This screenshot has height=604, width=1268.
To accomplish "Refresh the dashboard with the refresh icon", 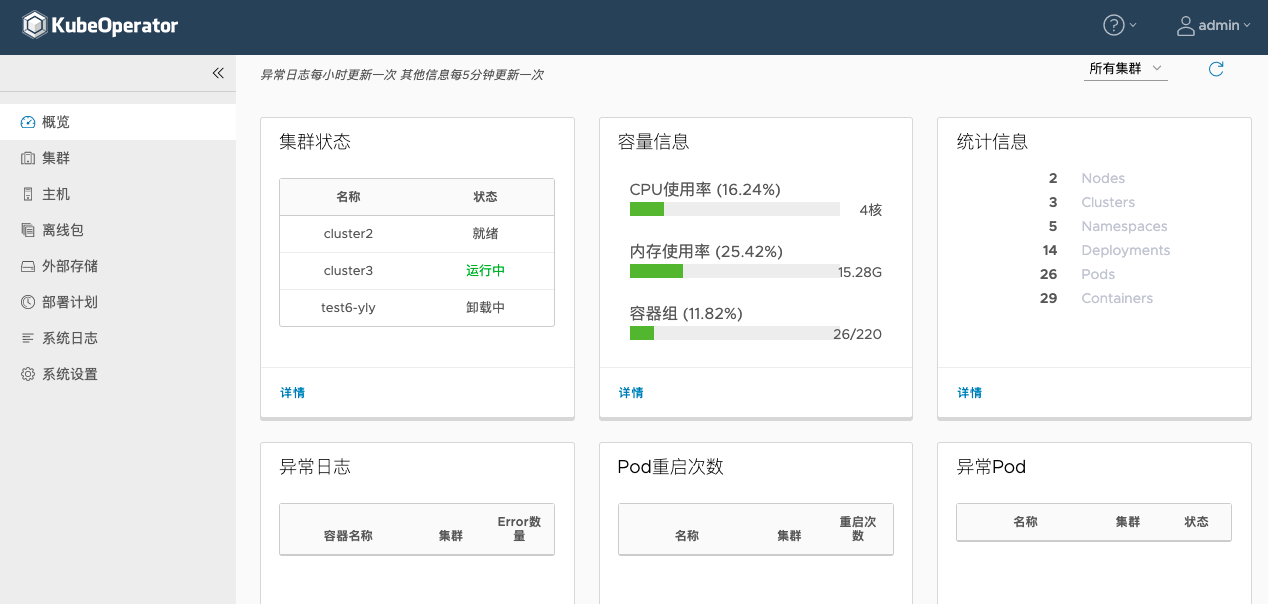I will [1216, 70].
